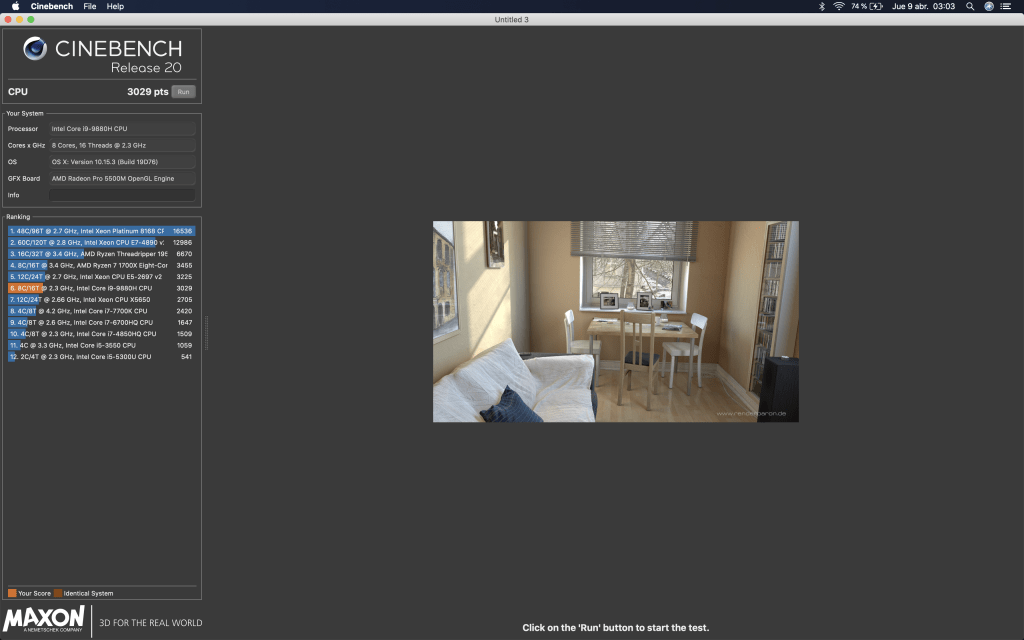Screen dimensions: 1024x640
Task: Open the Apple menu
Action: pos(15,6)
